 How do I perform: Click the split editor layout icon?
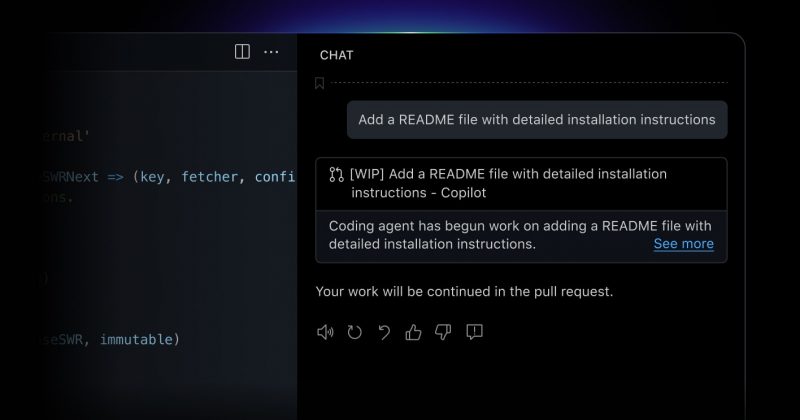[242, 52]
